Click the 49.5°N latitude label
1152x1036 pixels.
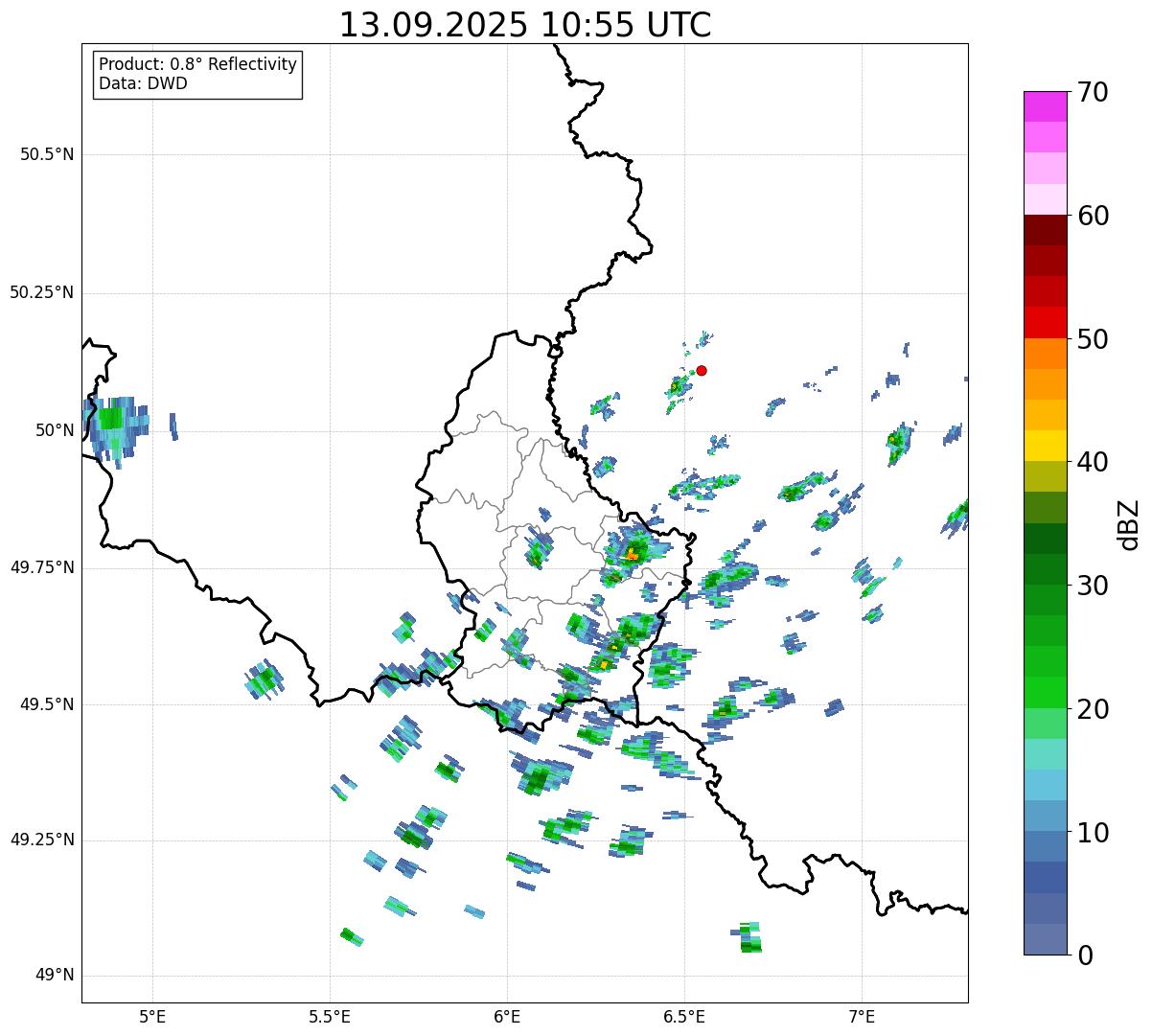click(x=47, y=704)
